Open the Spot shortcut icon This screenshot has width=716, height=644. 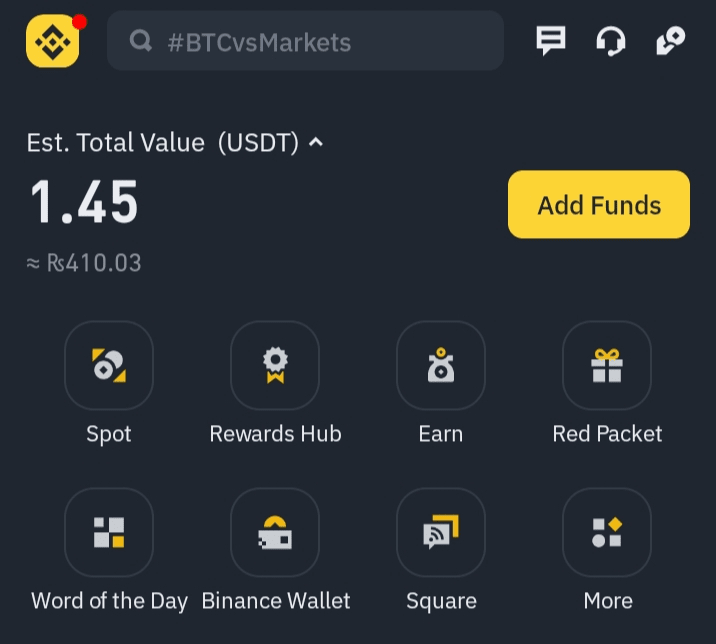(x=109, y=366)
